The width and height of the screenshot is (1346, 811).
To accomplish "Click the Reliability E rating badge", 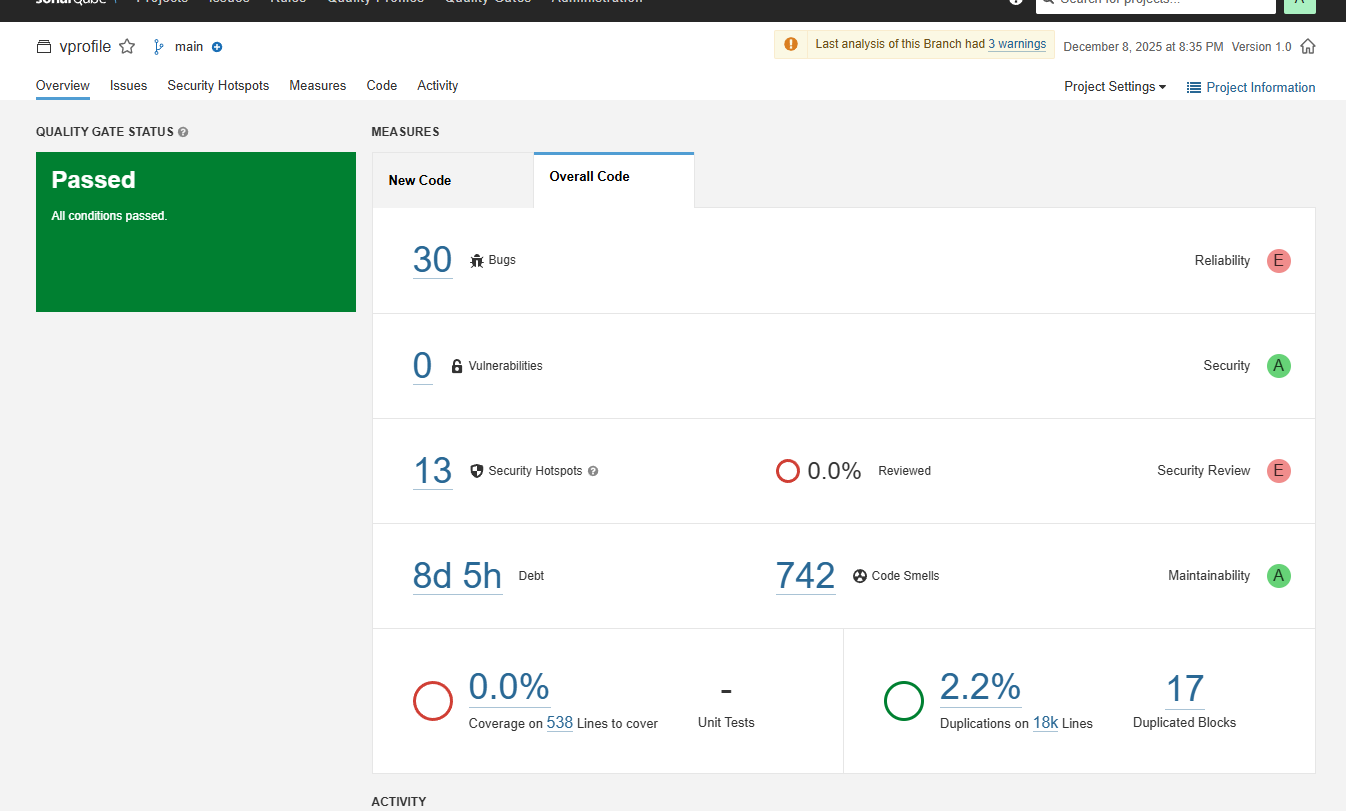I will (x=1279, y=261).
